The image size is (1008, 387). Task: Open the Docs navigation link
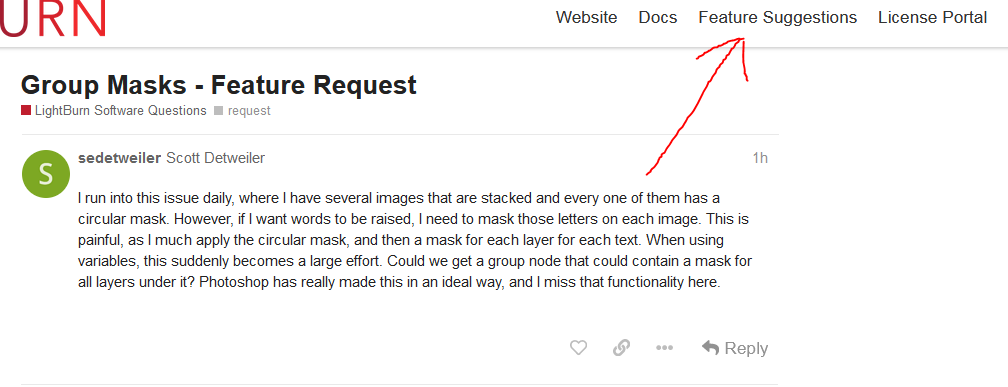coord(658,17)
